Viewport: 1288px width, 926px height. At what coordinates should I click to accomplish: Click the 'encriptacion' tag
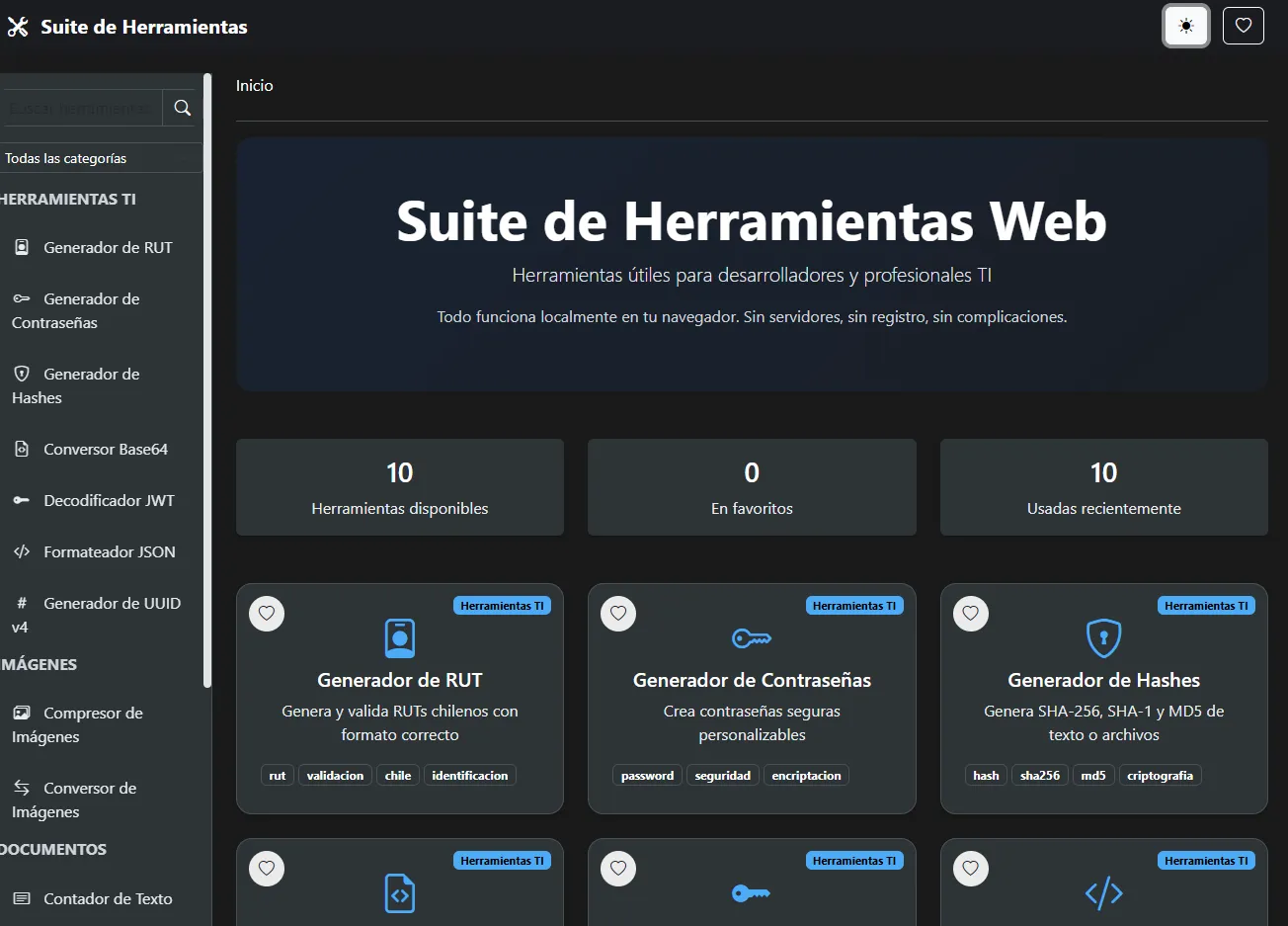click(x=806, y=776)
